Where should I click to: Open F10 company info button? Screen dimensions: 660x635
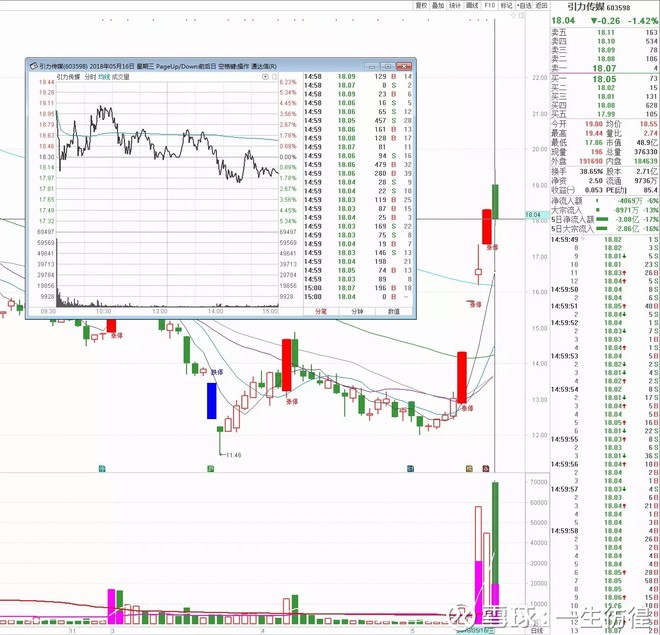tap(489, 5)
